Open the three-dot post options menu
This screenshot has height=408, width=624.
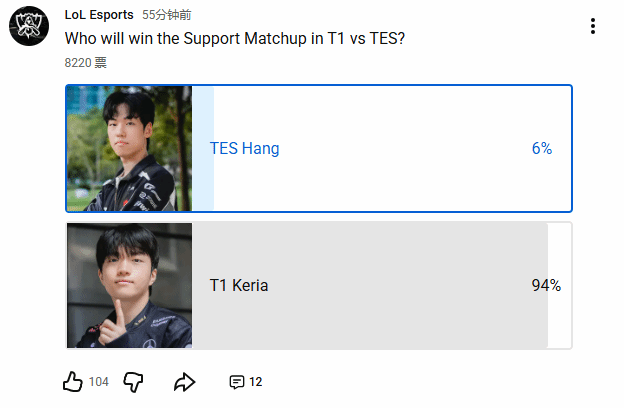pos(593,27)
